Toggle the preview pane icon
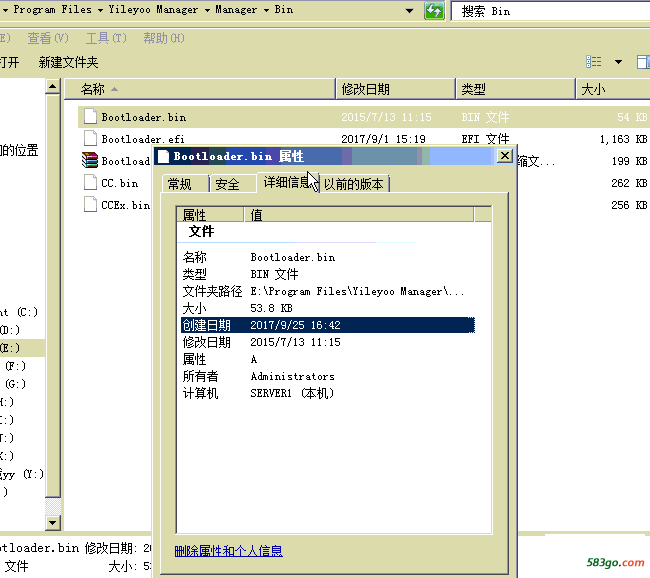Image resolution: width=650 pixels, height=578 pixels. click(643, 62)
